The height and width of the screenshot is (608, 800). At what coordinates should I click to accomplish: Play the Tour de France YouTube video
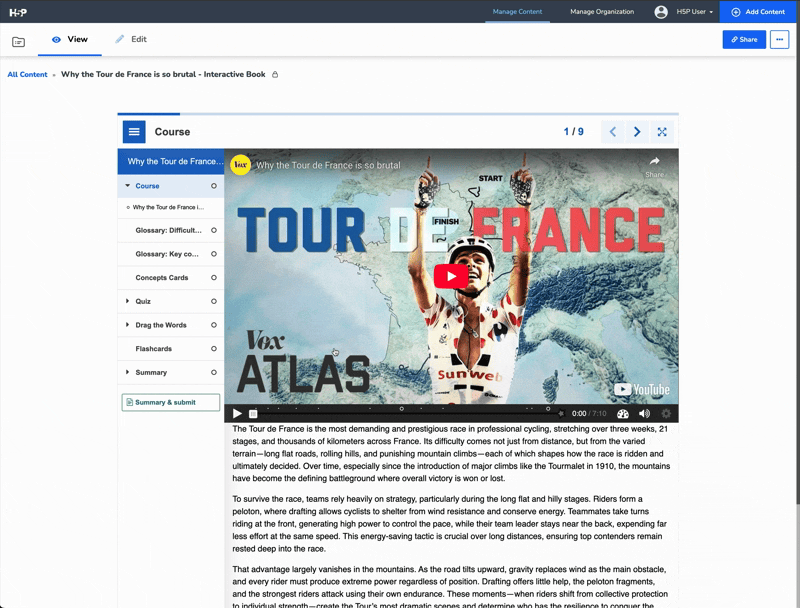453,275
